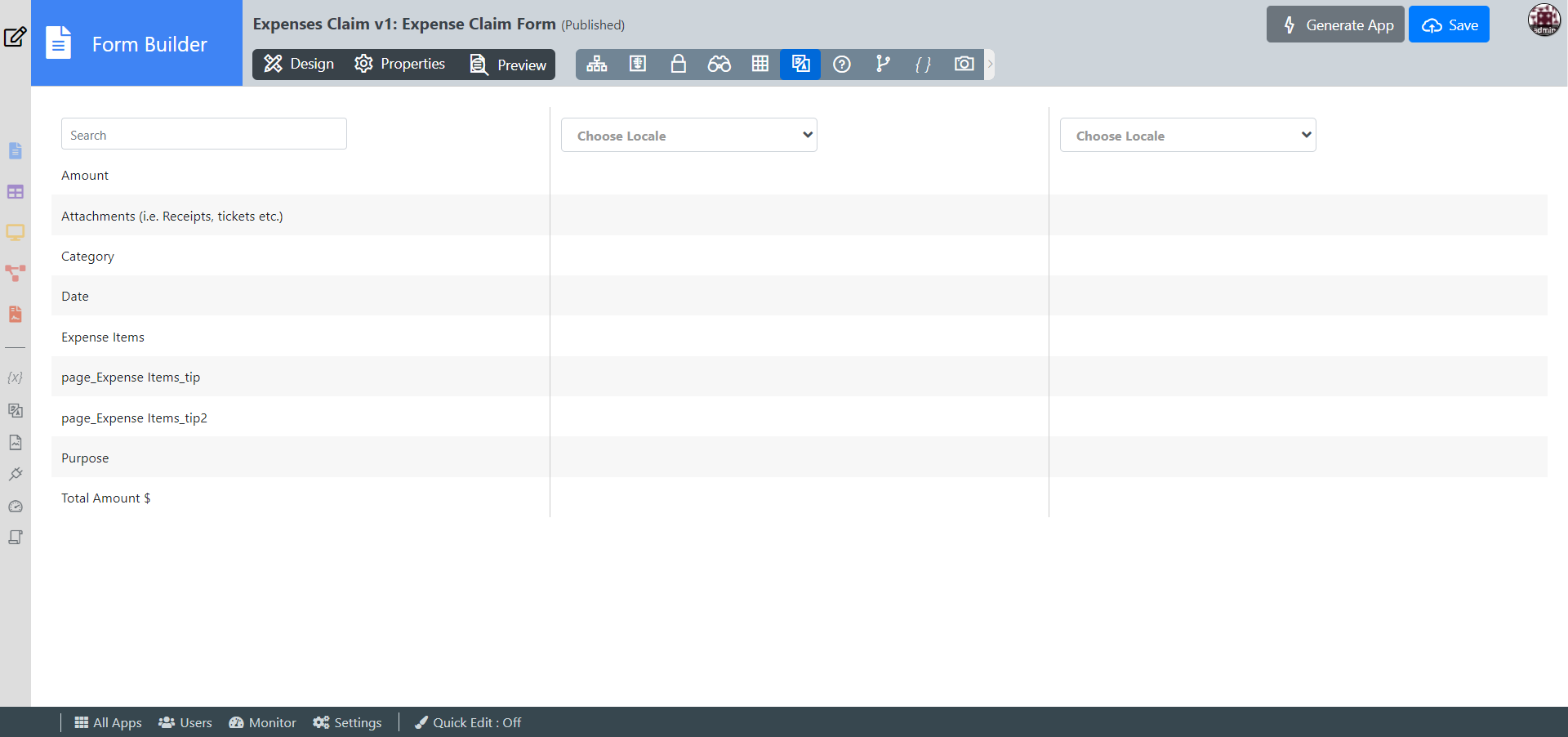This screenshot has height=737, width=1568.
Task: Click the translation icon in left sidebar
Action: [16, 410]
